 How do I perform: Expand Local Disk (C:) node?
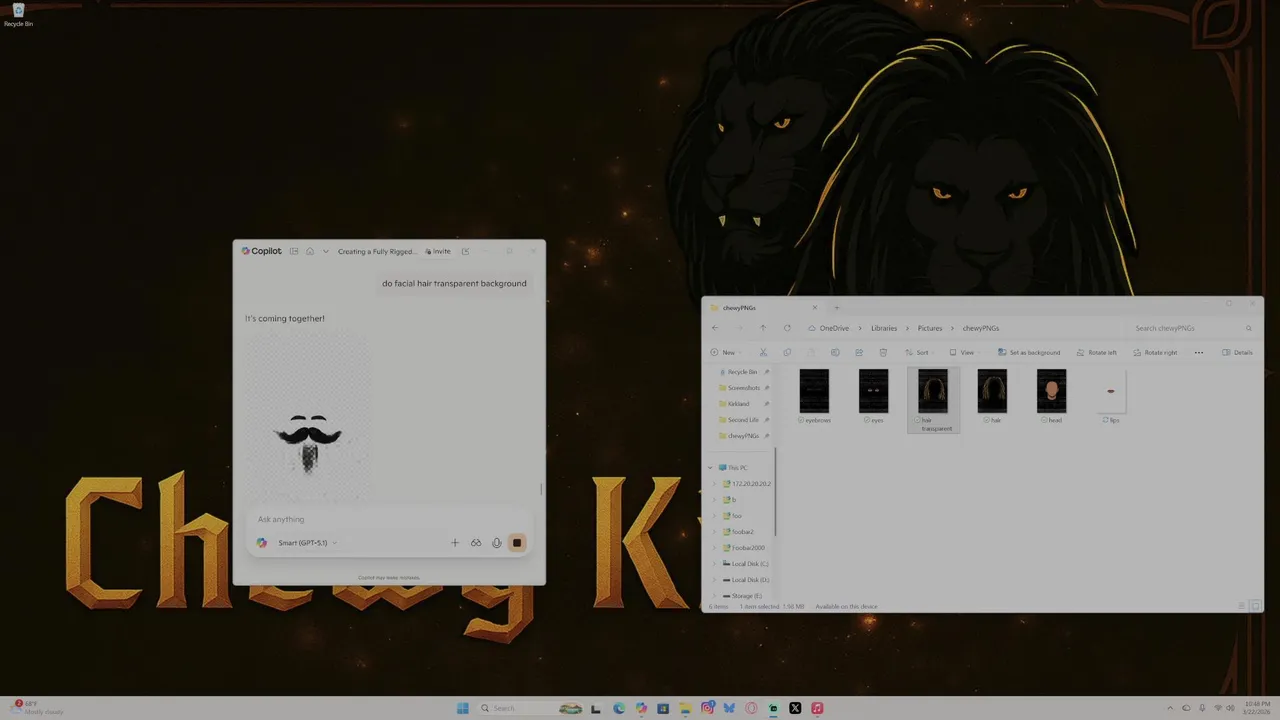pos(715,564)
